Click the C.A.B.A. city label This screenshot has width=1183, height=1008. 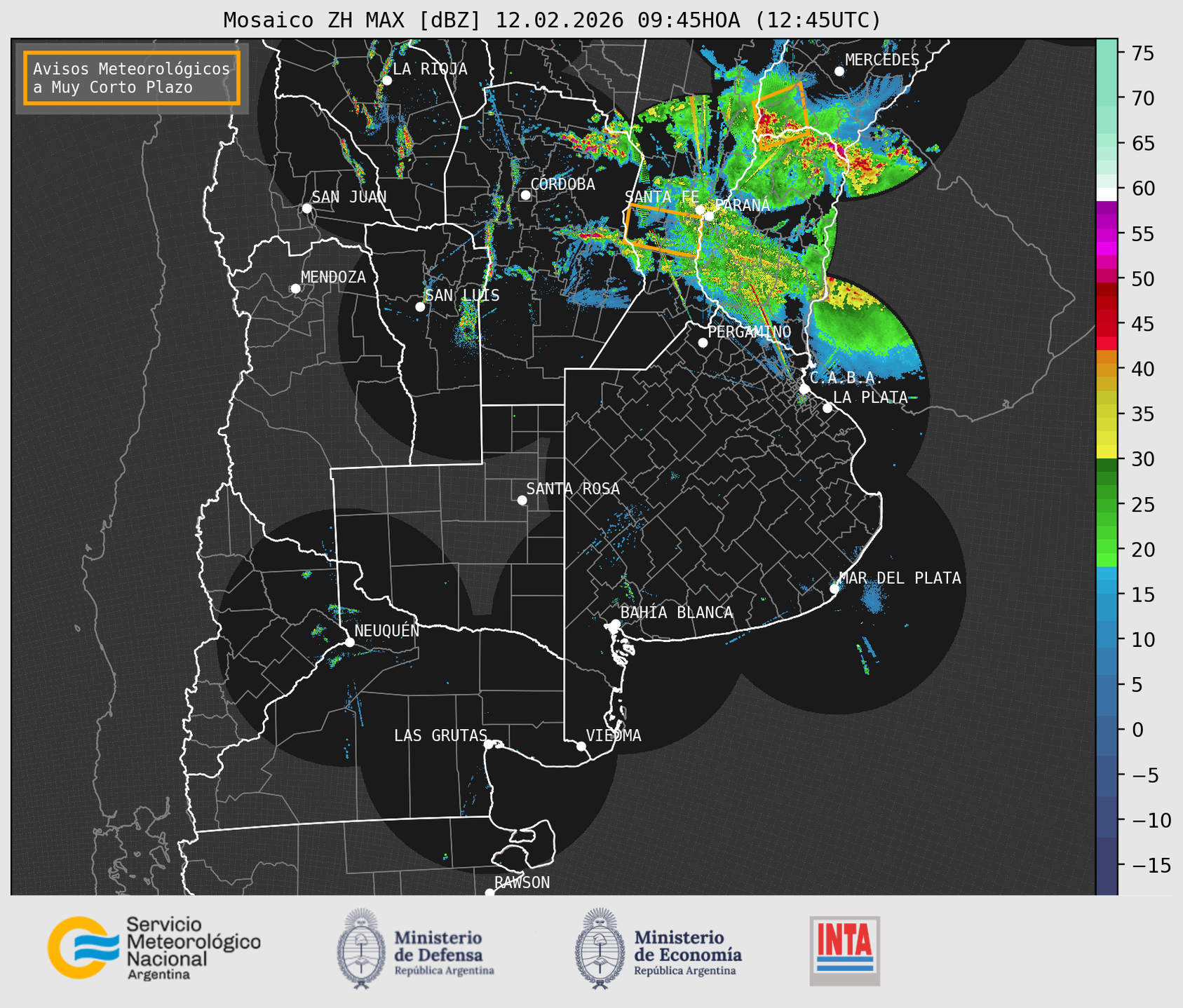pos(845,378)
